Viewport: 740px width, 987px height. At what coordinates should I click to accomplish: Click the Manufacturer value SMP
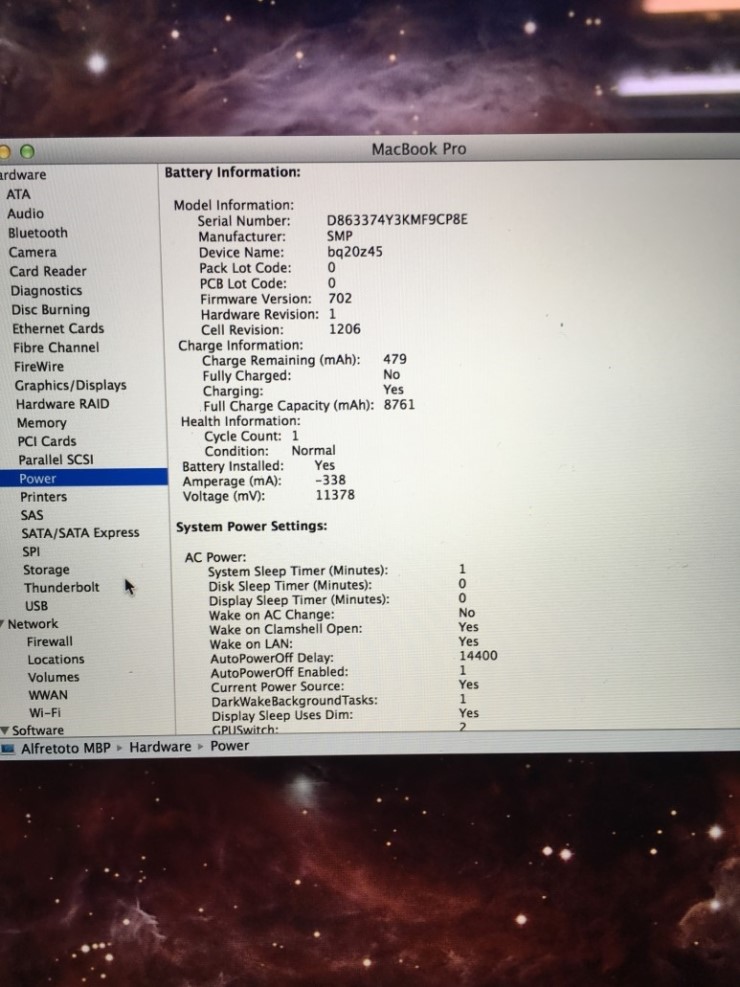pos(340,236)
